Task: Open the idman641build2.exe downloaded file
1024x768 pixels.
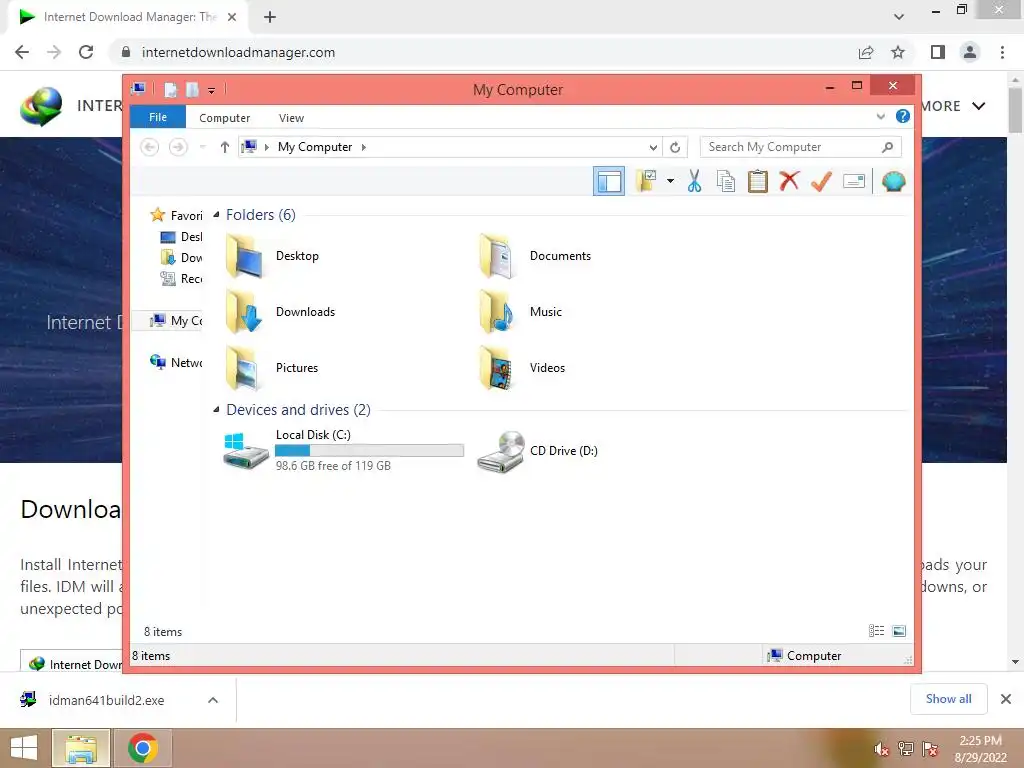Action: (104, 700)
